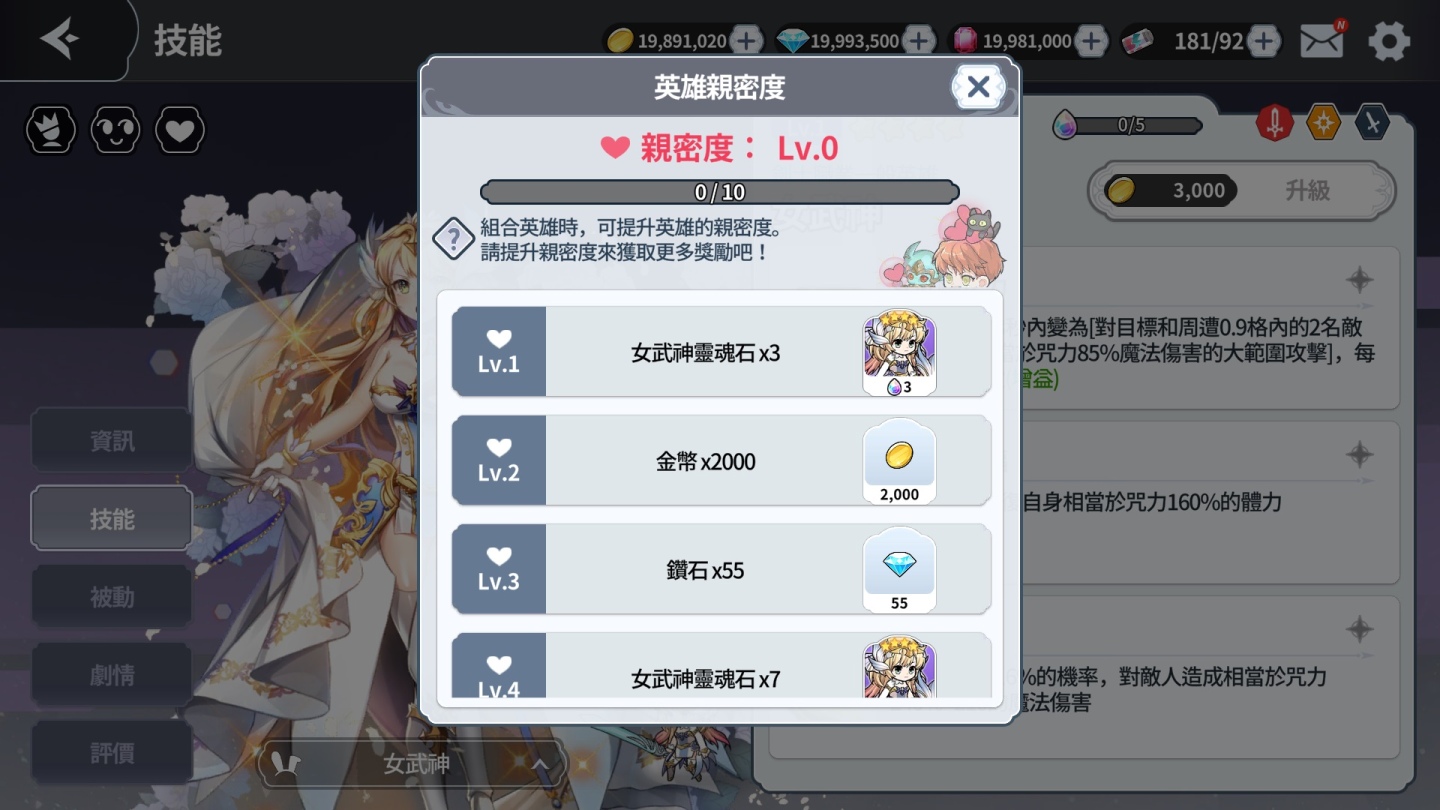Toggle the heart icon filter

pyautogui.click(x=180, y=130)
